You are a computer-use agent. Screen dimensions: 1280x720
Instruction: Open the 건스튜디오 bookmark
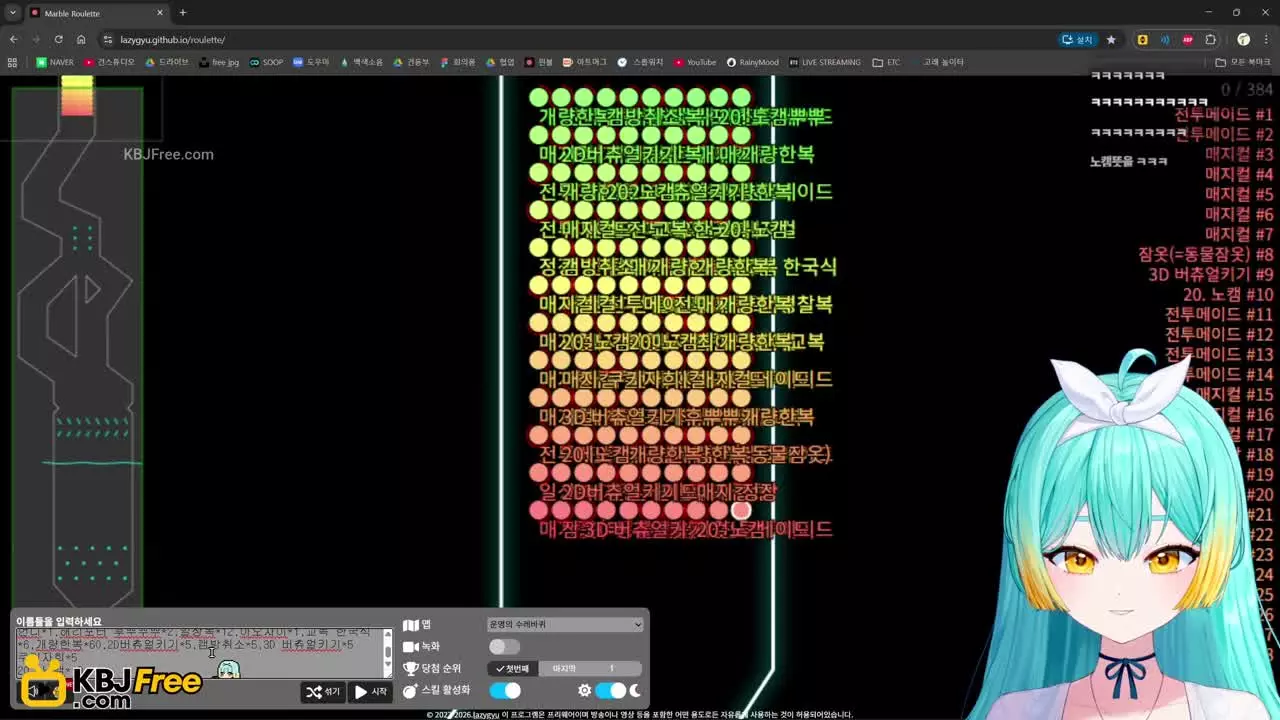click(x=109, y=62)
